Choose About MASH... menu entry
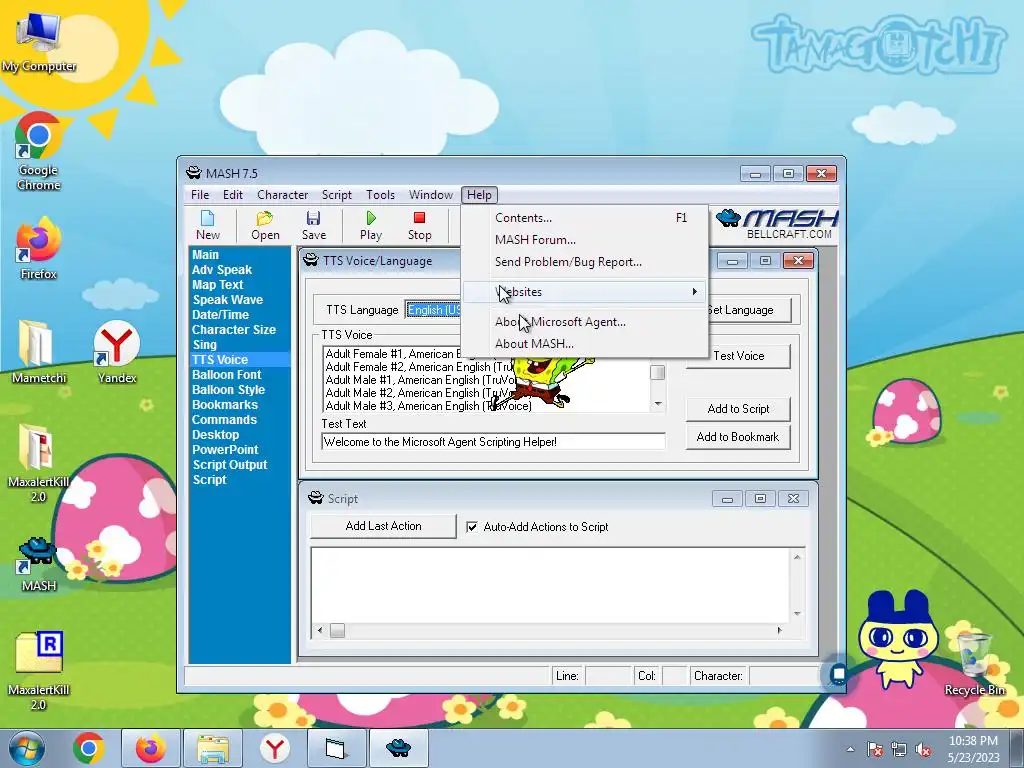Image resolution: width=1024 pixels, height=768 pixels. [584, 344]
